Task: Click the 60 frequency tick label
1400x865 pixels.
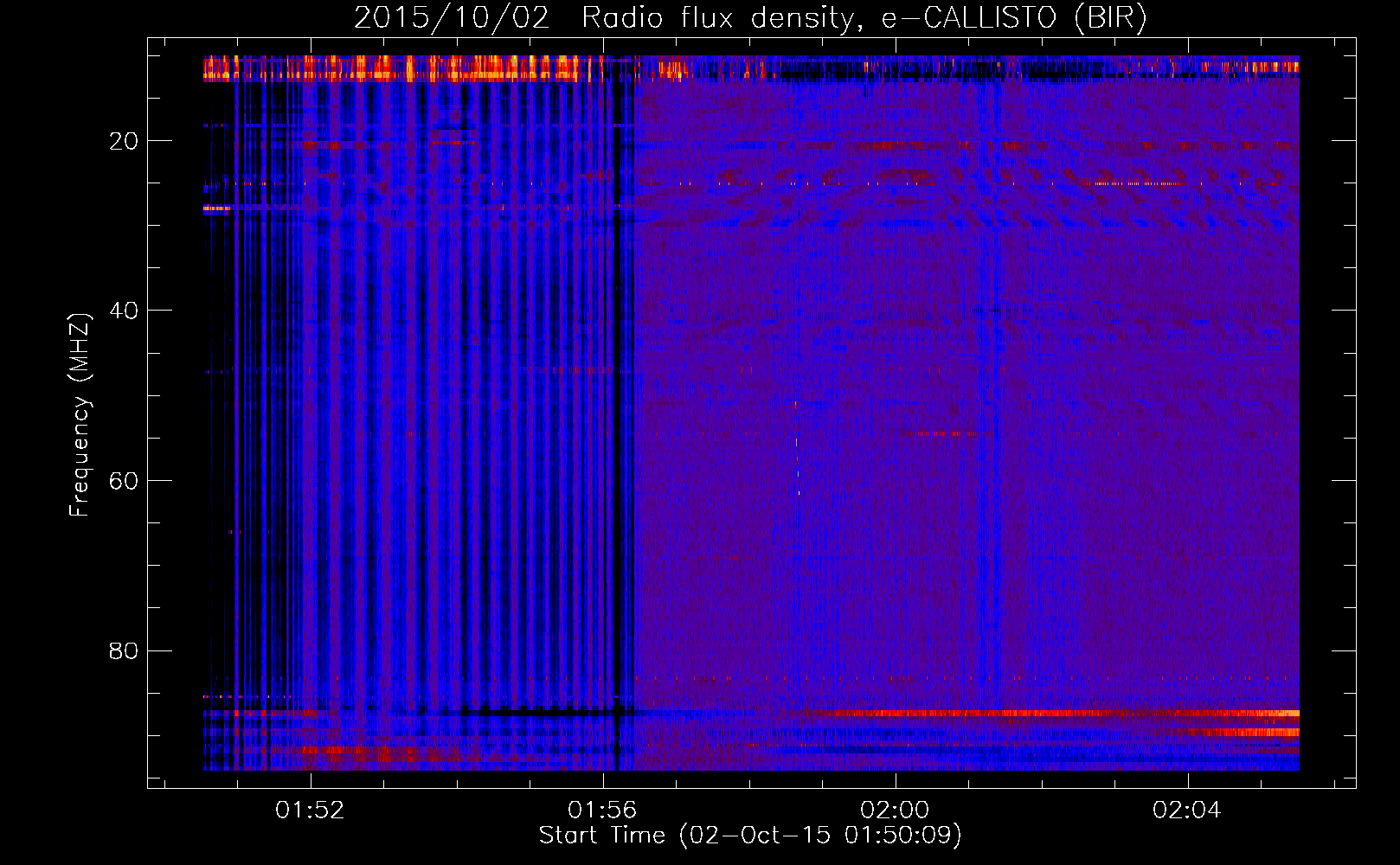Action: coord(124,481)
